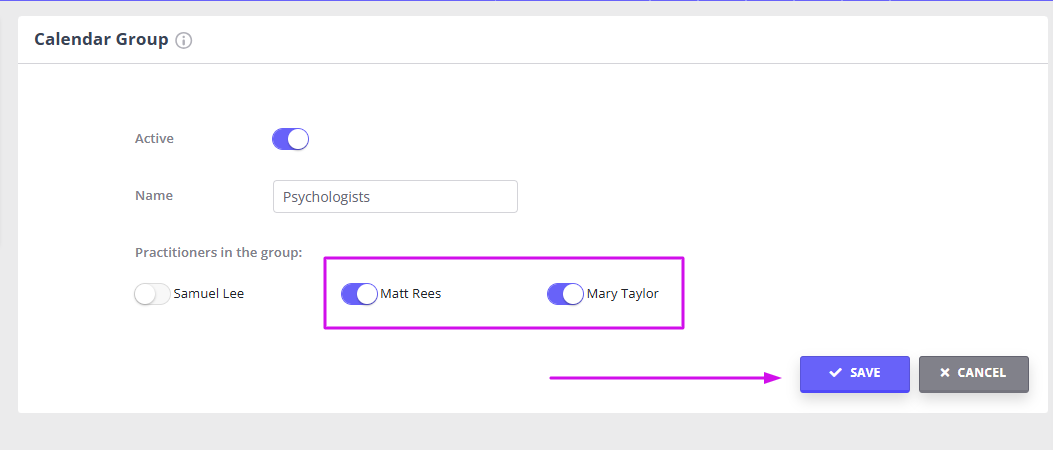
Task: Click the Name field label
Action: click(x=154, y=195)
